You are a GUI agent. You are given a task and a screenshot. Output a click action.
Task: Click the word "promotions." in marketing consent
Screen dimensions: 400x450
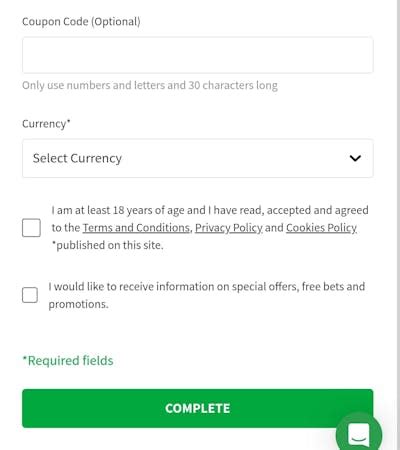point(78,304)
